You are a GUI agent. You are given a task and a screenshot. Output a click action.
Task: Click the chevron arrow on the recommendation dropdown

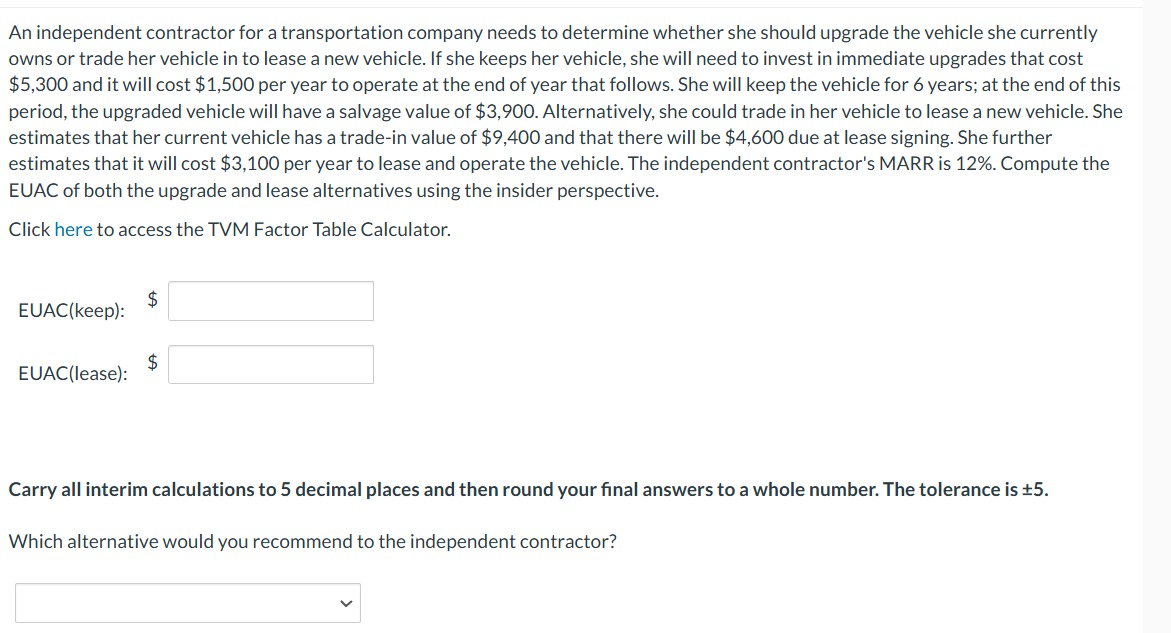(345, 603)
